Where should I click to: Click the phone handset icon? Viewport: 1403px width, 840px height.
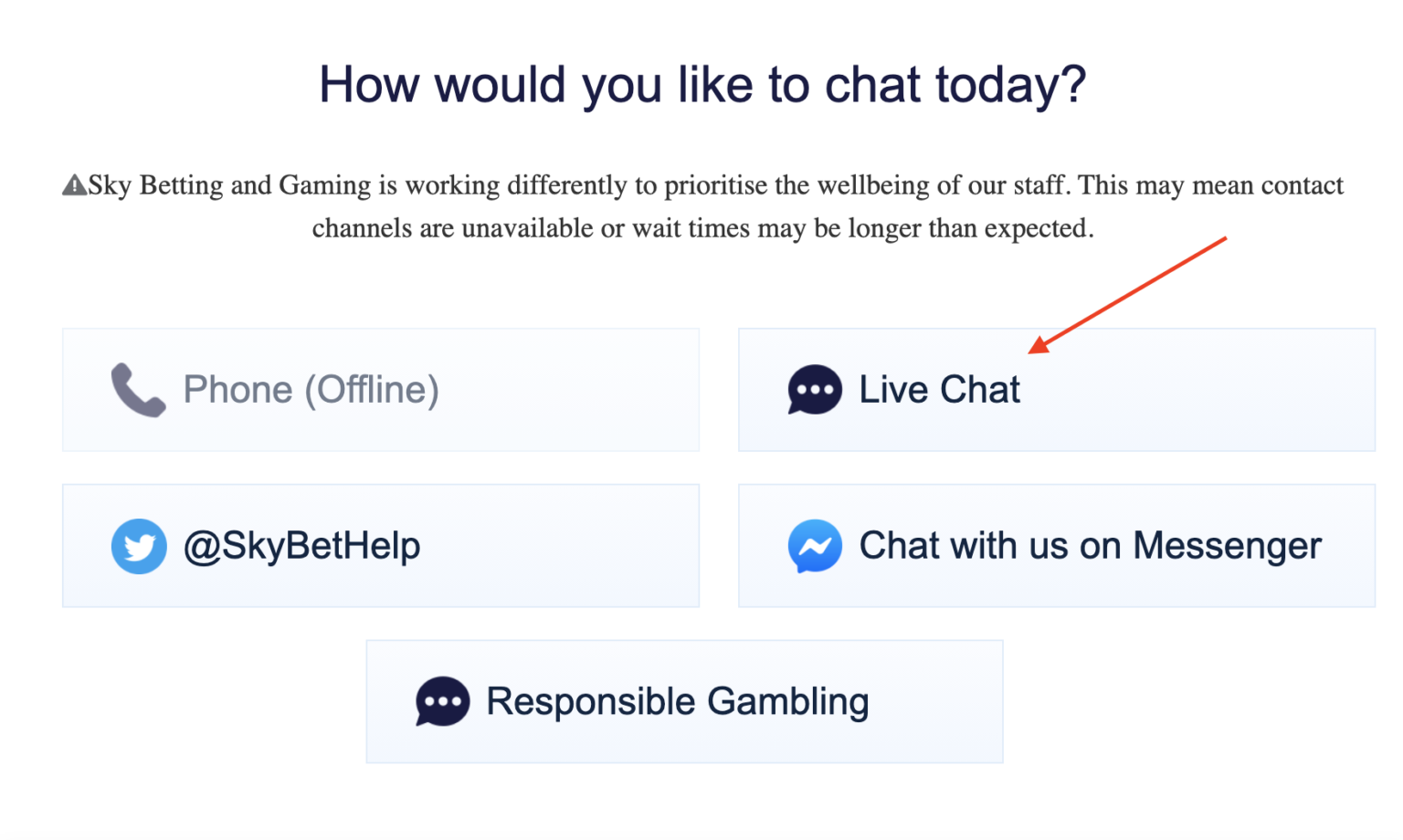(x=137, y=390)
